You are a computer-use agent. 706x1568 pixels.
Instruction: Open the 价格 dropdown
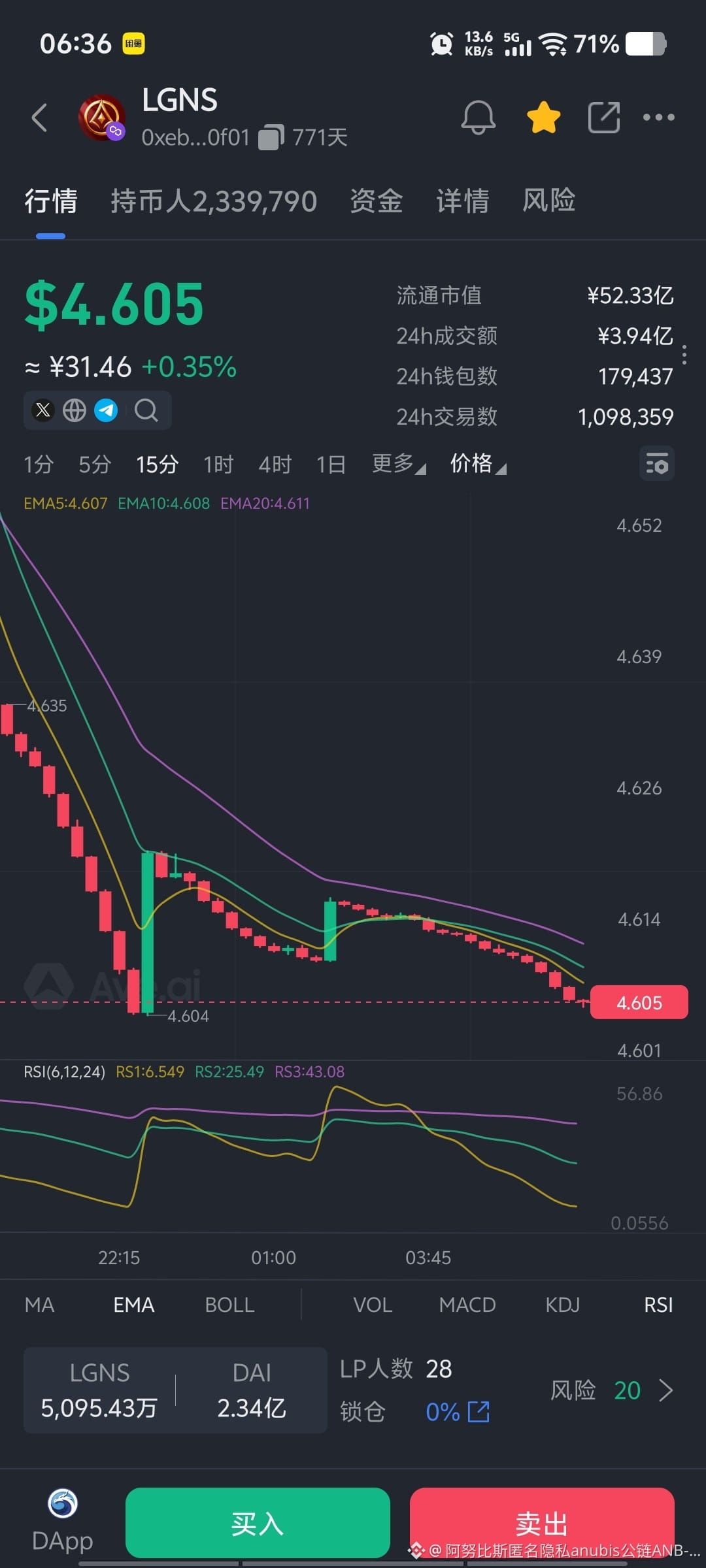tap(478, 464)
